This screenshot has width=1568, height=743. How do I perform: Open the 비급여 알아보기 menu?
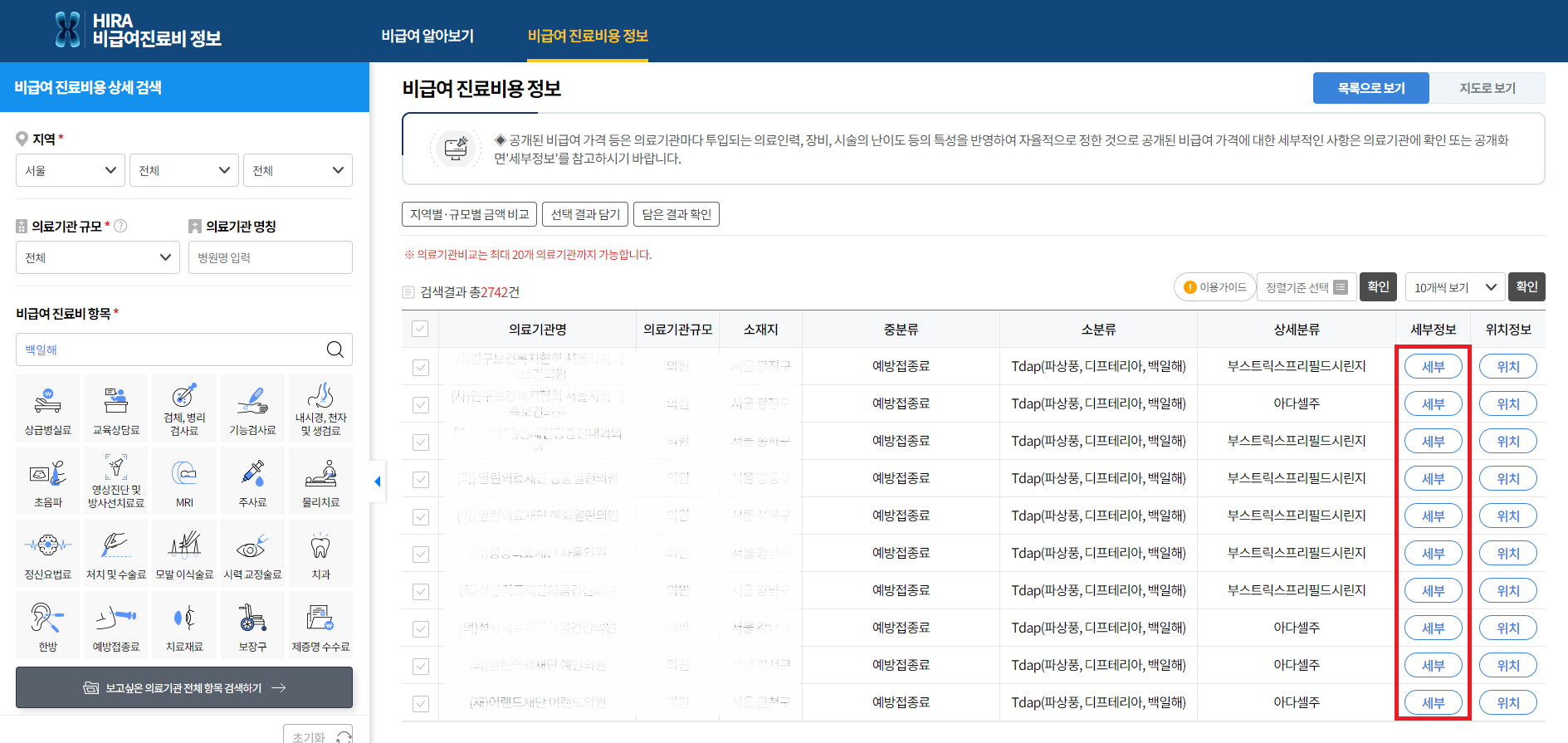[427, 36]
